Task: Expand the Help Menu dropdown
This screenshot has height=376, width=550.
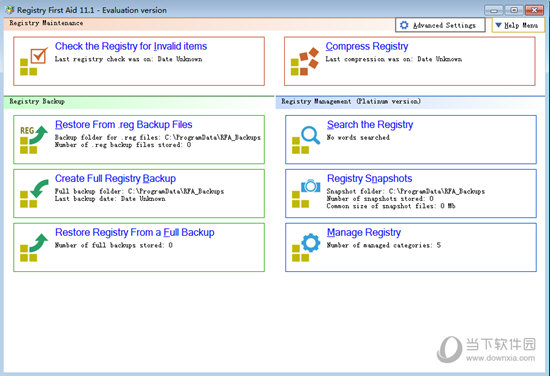Action: tap(518, 25)
